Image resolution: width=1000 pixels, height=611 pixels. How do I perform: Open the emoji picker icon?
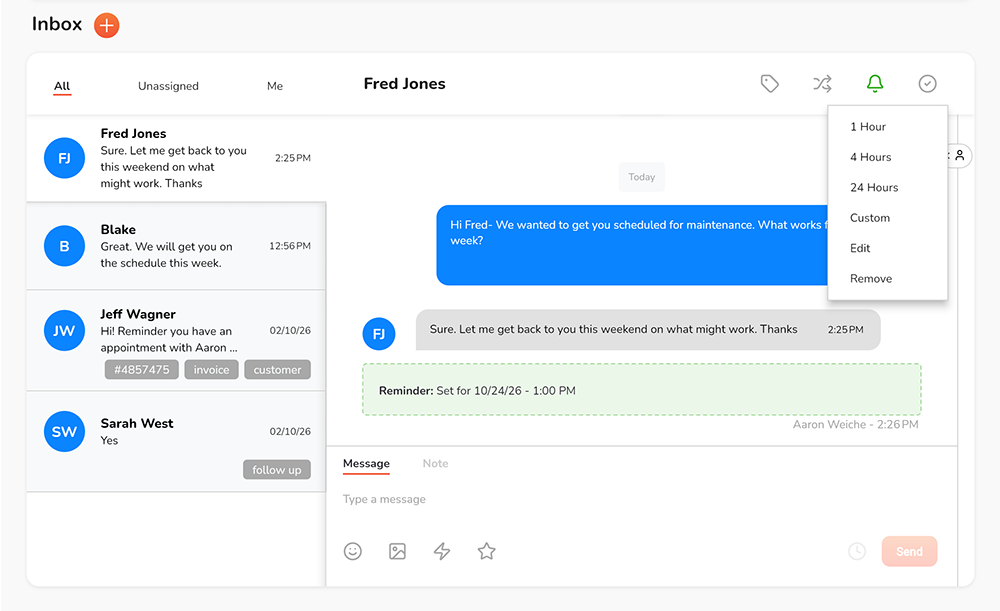click(353, 551)
